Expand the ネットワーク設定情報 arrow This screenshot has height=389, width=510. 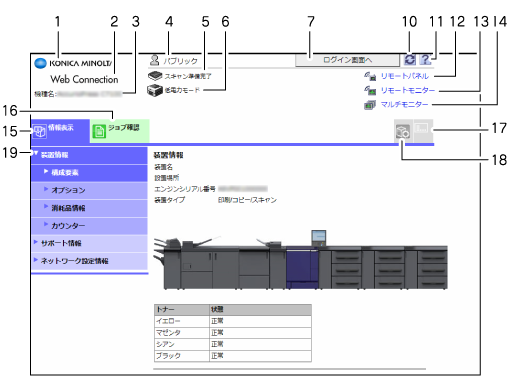pos(36,260)
